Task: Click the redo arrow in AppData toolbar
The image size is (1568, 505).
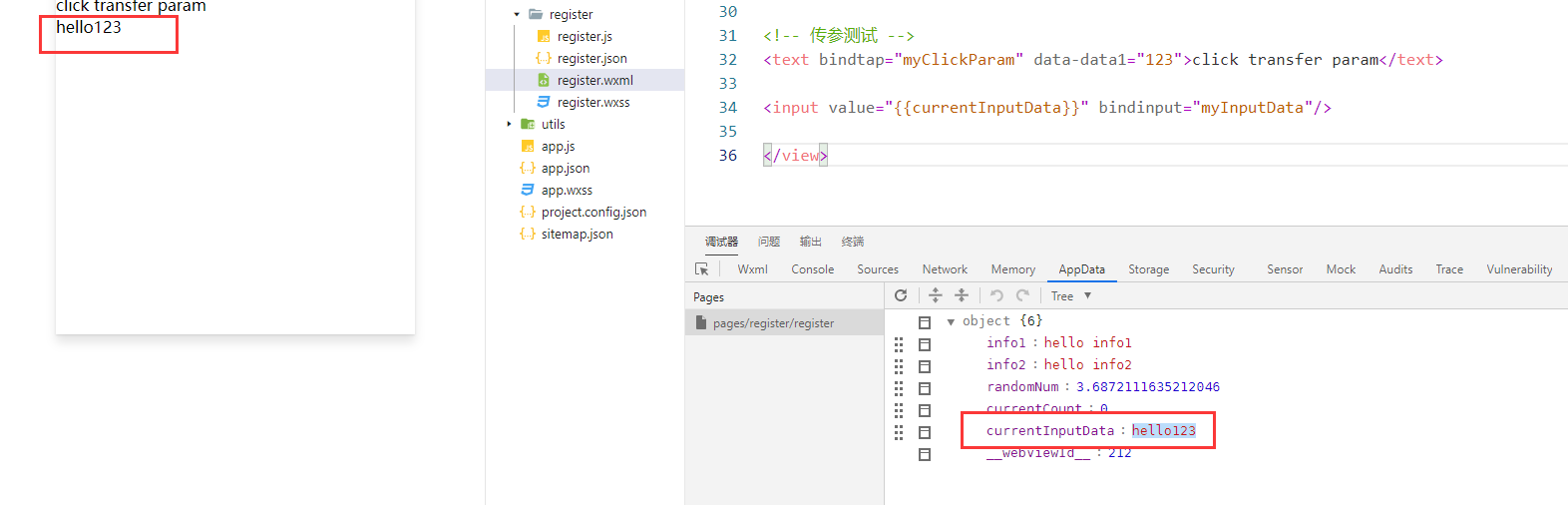Action: click(1022, 295)
